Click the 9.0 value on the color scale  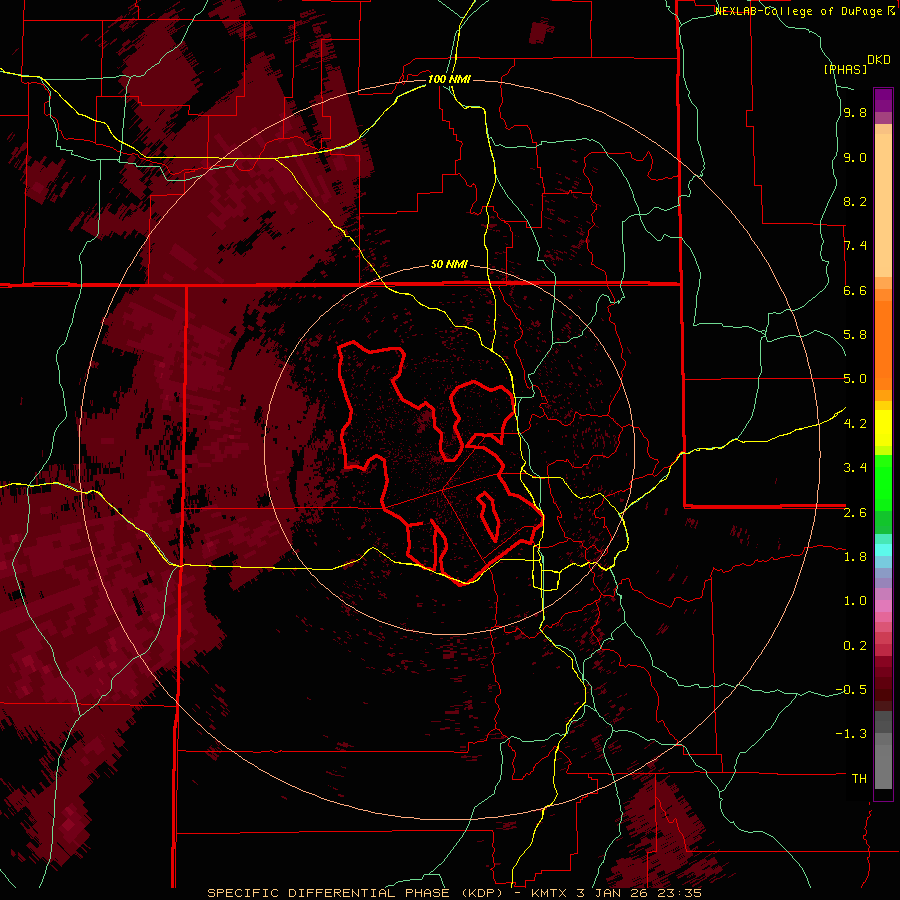[855, 157]
